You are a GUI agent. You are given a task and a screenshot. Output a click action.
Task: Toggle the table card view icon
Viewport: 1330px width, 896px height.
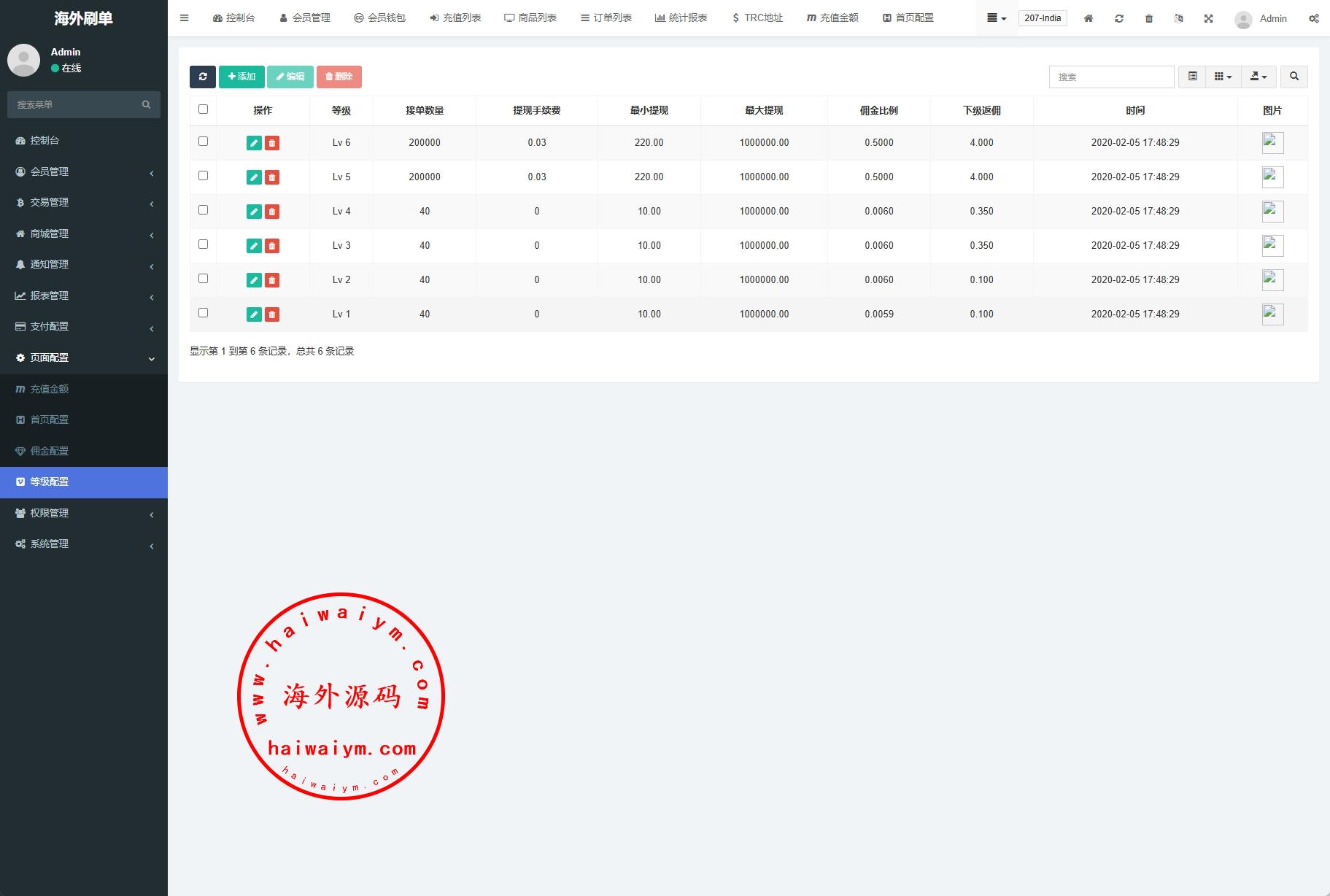click(x=1192, y=77)
